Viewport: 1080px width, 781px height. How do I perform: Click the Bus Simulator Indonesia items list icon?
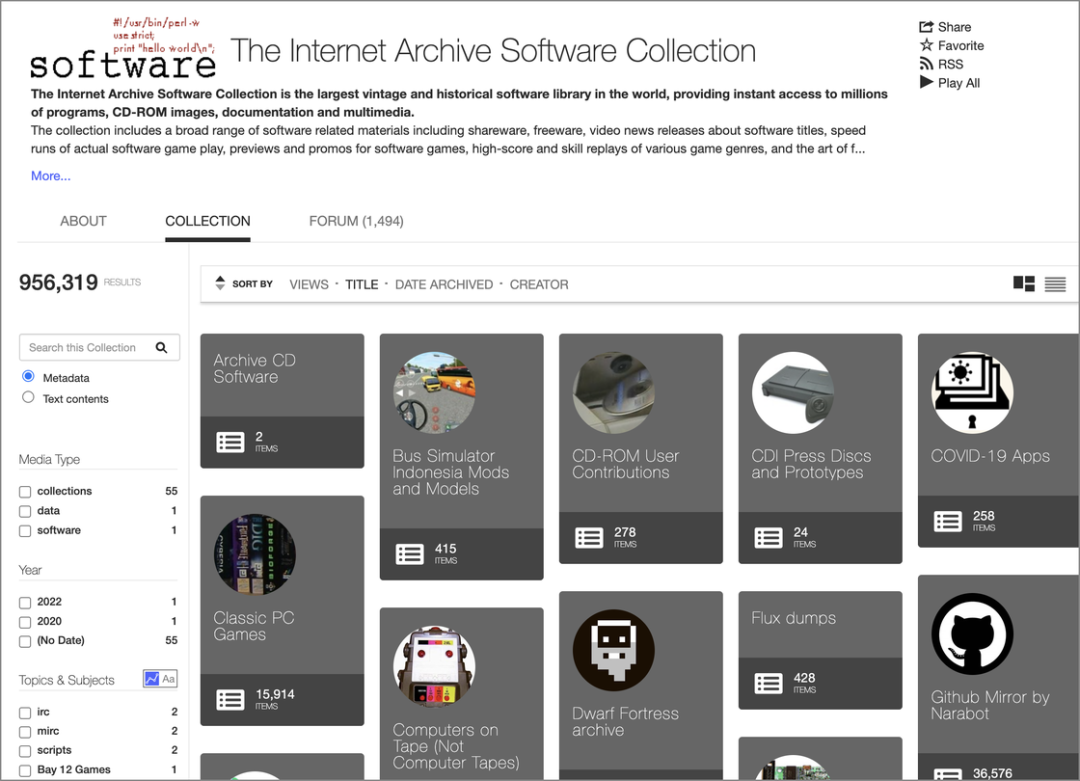click(409, 554)
